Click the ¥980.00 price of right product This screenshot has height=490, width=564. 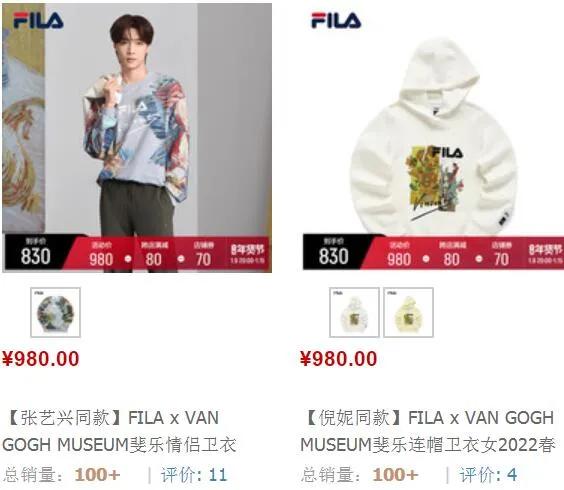[x=338, y=359]
